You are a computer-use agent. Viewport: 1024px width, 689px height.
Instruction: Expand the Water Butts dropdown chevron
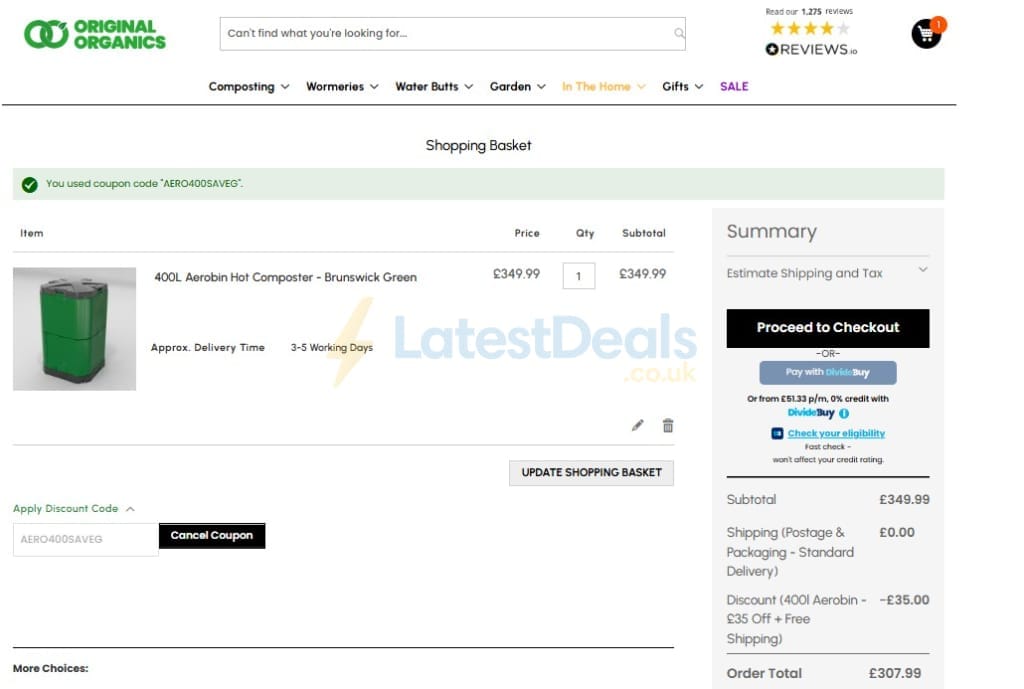click(469, 87)
